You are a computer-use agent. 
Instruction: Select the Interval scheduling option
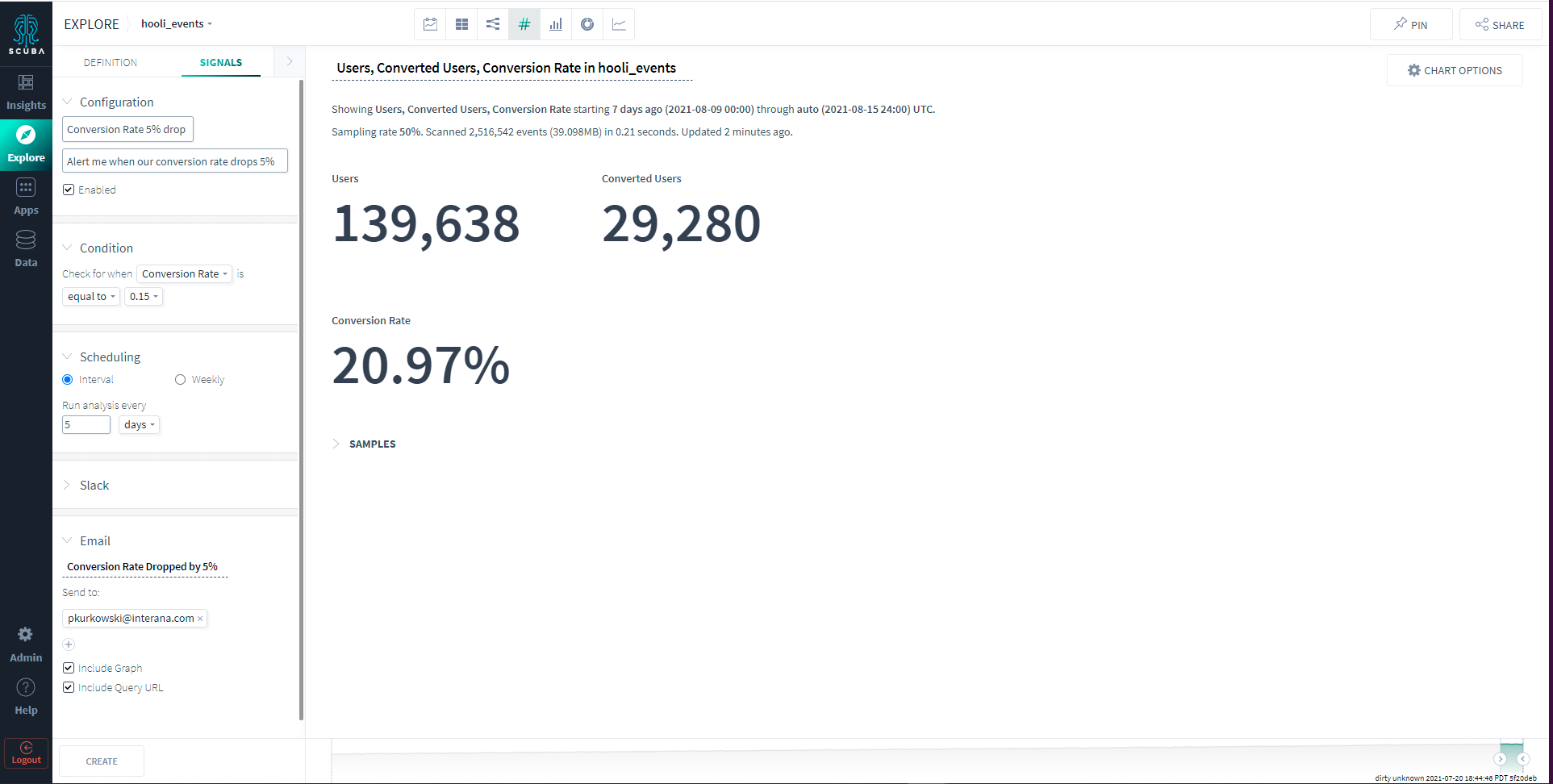[68, 380]
